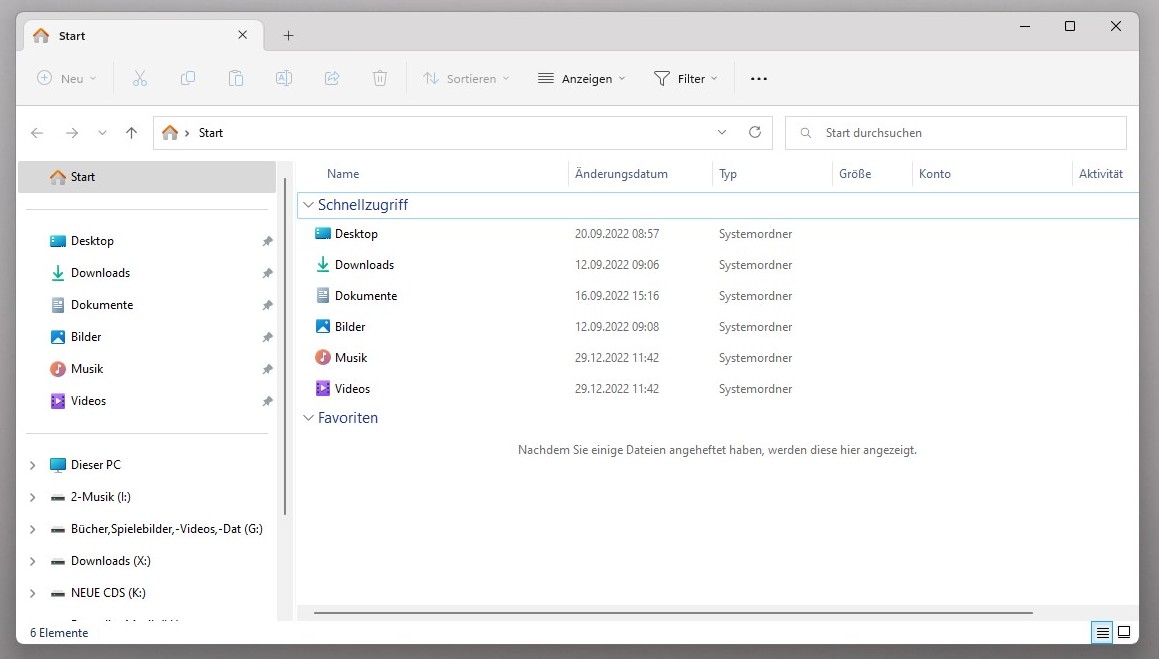Click the Cut icon in the toolbar
Screen dimensions: 1159x659
pyautogui.click(x=140, y=78)
